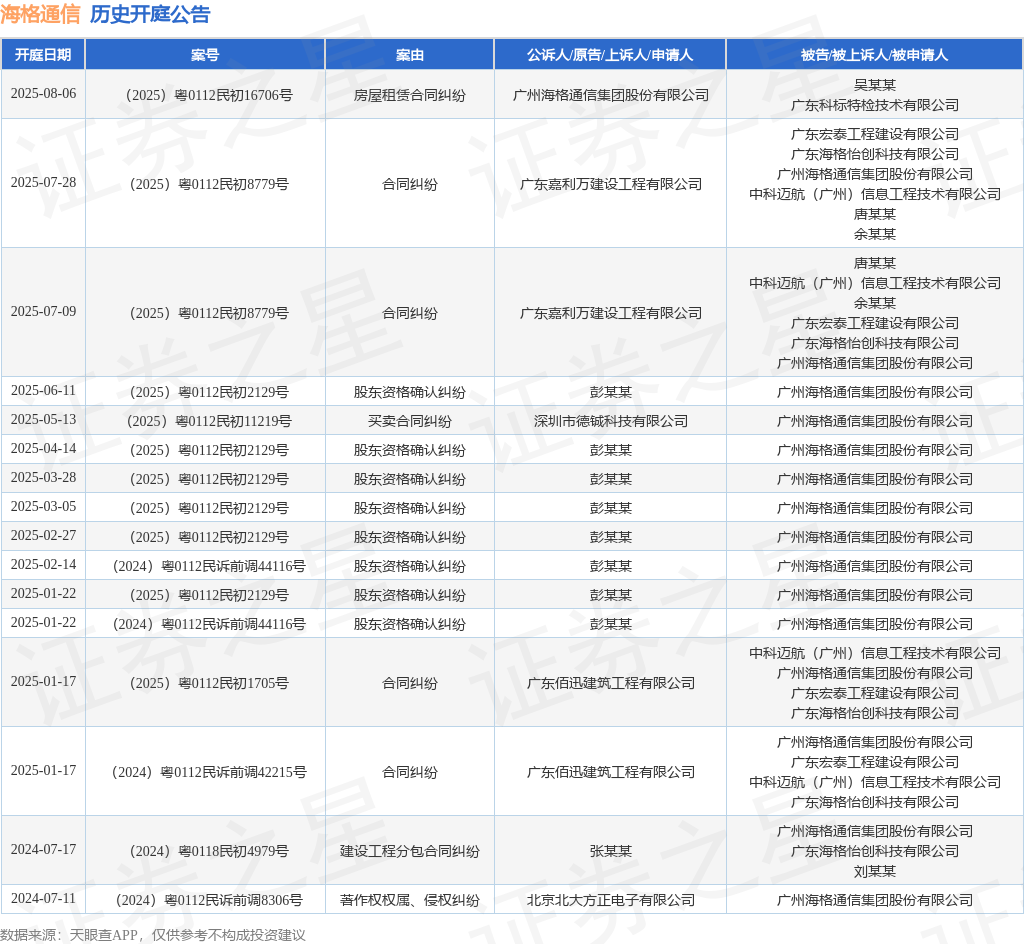Select date cell 2025-05-13

[x=43, y=419]
